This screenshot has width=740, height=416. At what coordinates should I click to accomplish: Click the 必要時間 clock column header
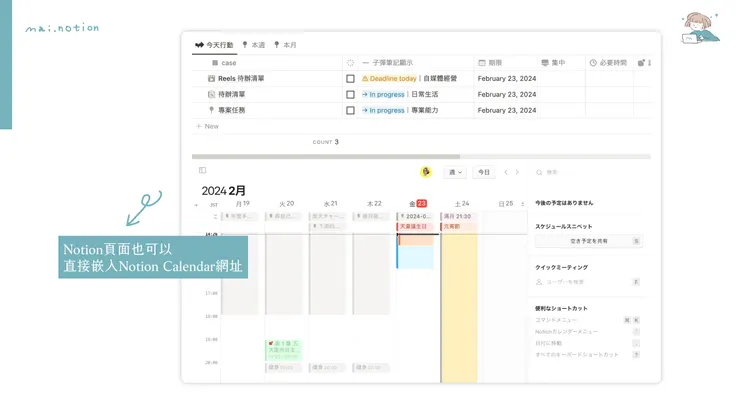608,63
